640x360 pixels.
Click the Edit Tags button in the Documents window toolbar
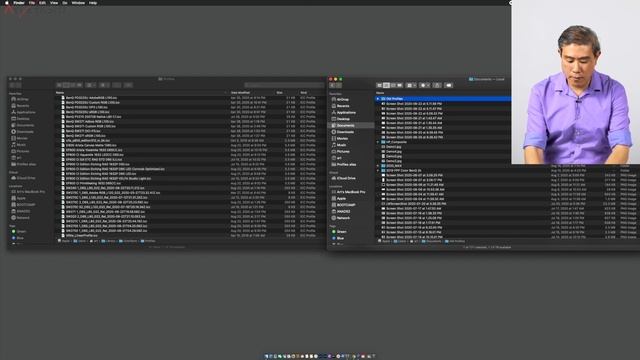449,85
